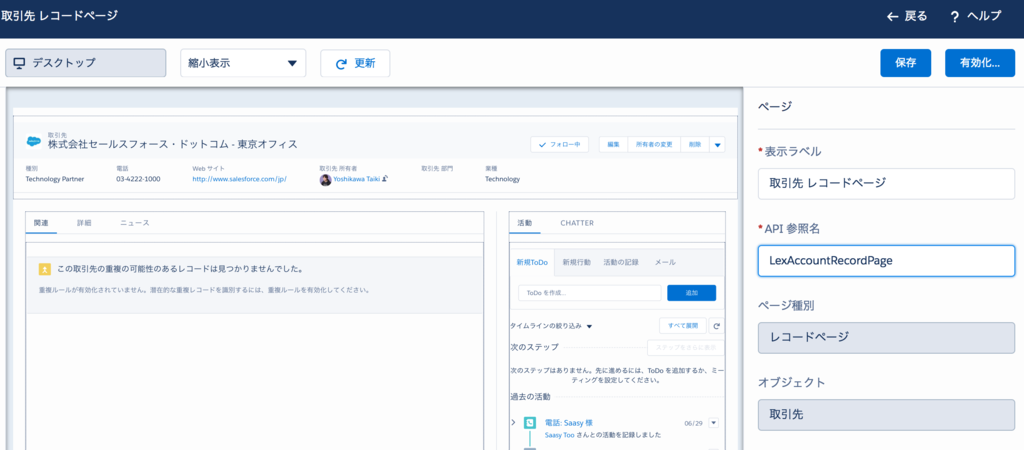The height and width of the screenshot is (450, 1024).
Task: Open the record actions dropdown arrow beside 削除
Action: (718, 145)
